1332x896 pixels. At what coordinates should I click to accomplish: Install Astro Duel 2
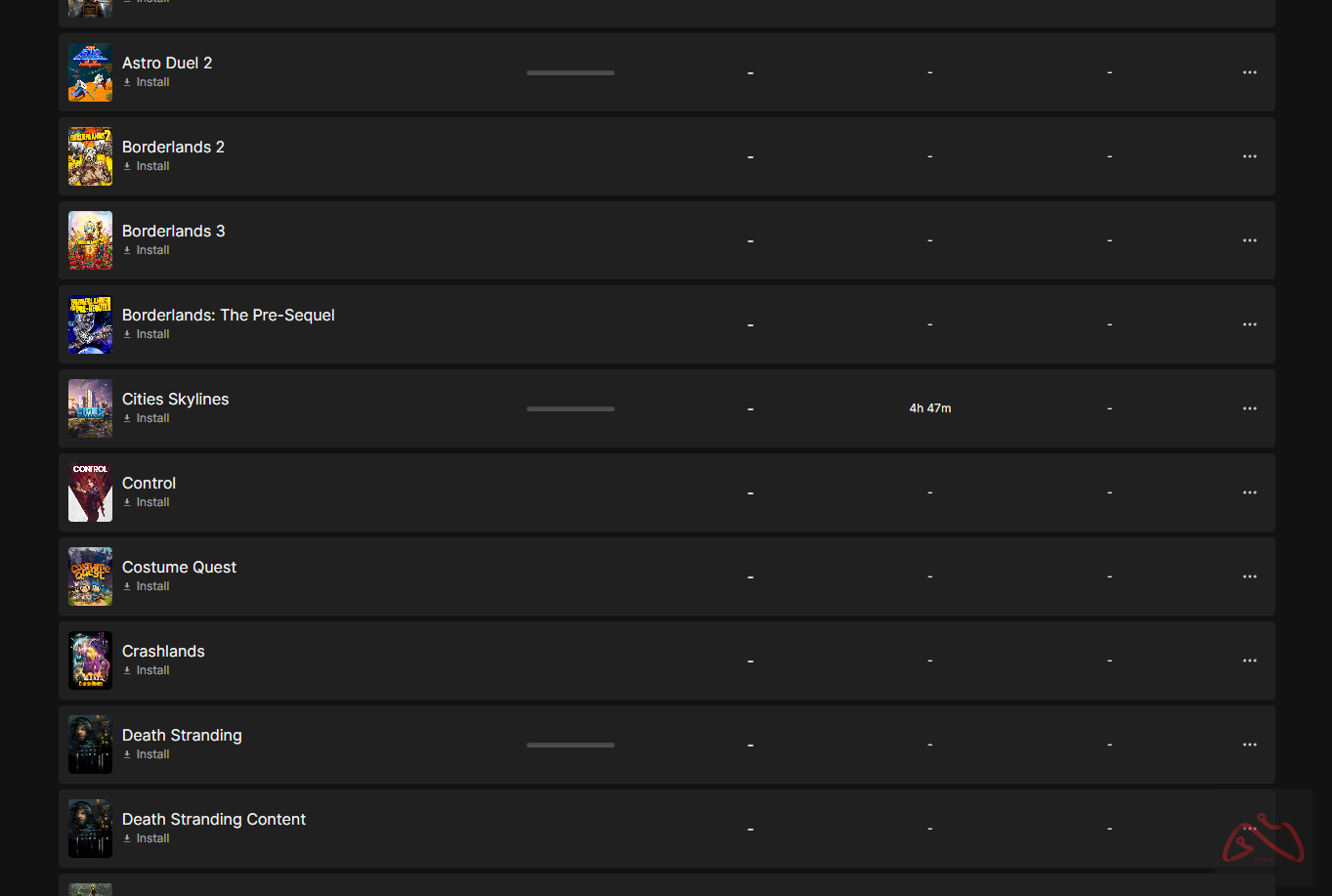(x=152, y=82)
